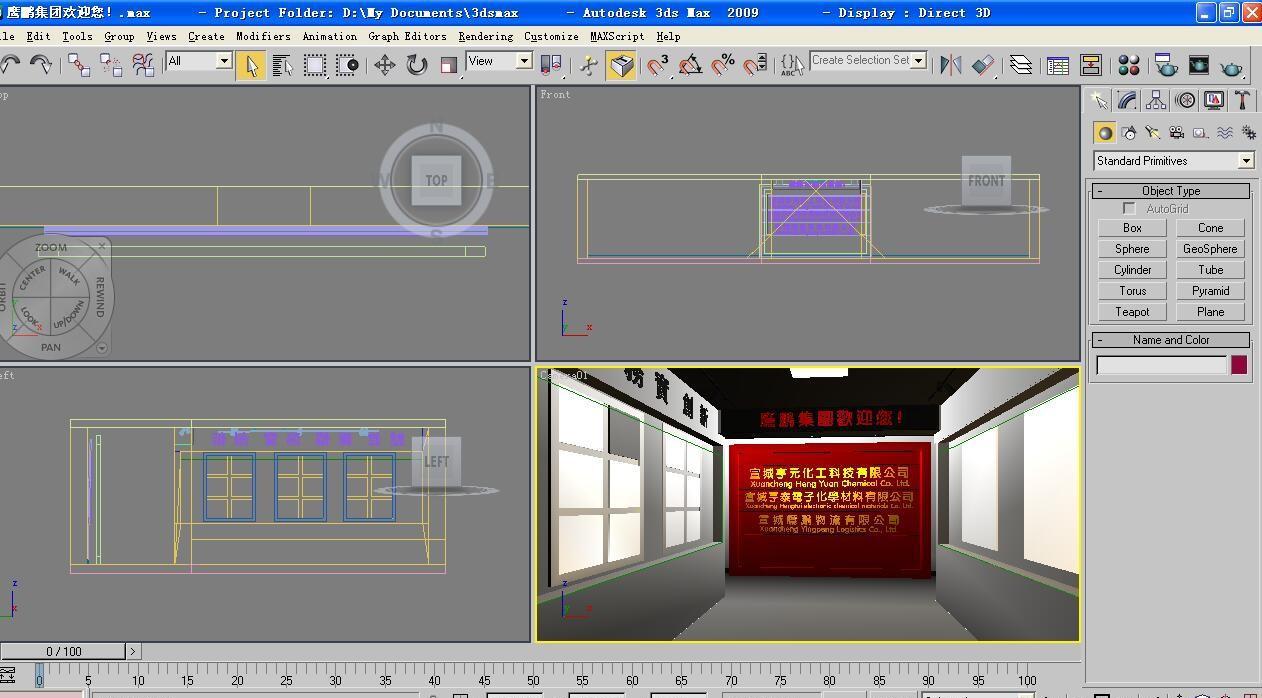Select the Lights category icon
The height and width of the screenshot is (698, 1262).
pyautogui.click(x=1153, y=132)
